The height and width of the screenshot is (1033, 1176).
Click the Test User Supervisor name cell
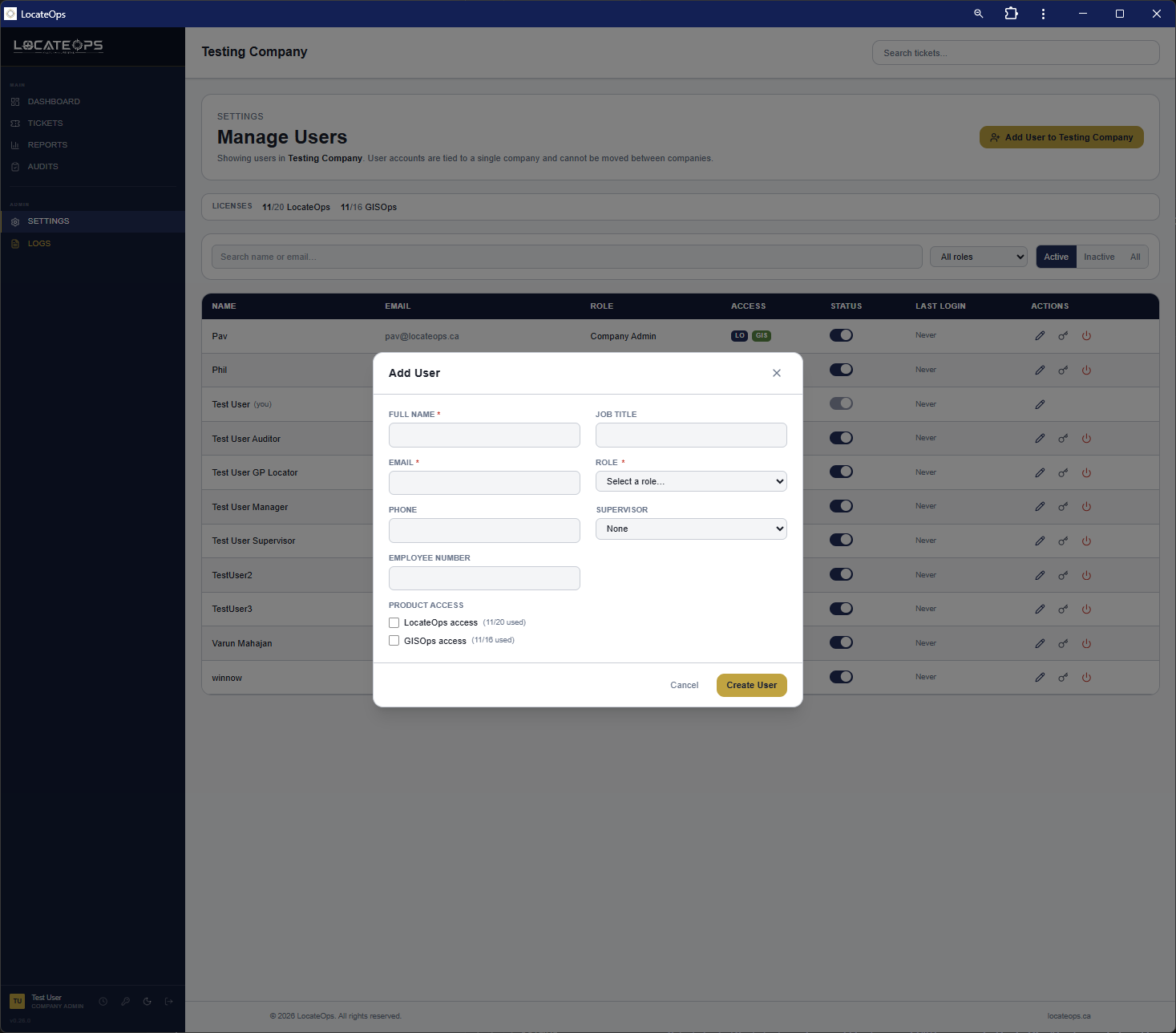pos(253,541)
